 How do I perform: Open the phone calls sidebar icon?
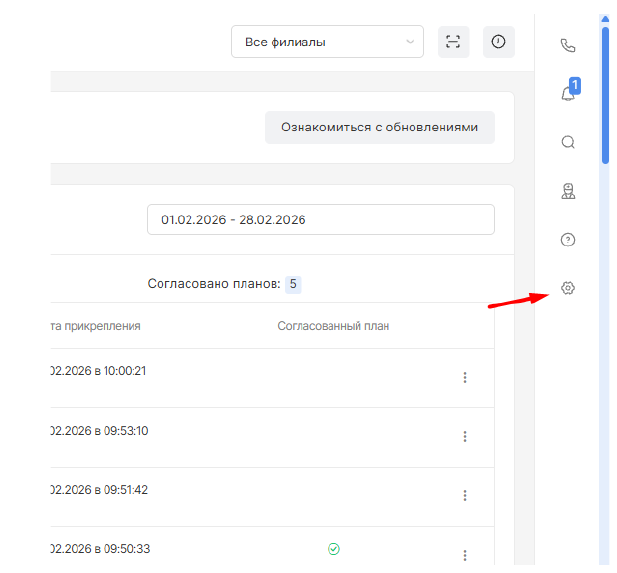coord(568,45)
